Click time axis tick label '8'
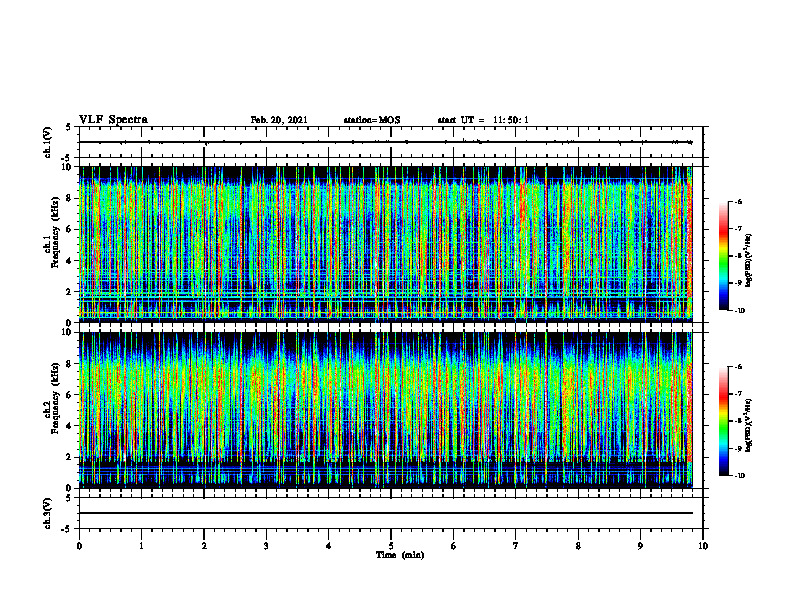Image resolution: width=792 pixels, height=612 pixels. click(x=578, y=546)
